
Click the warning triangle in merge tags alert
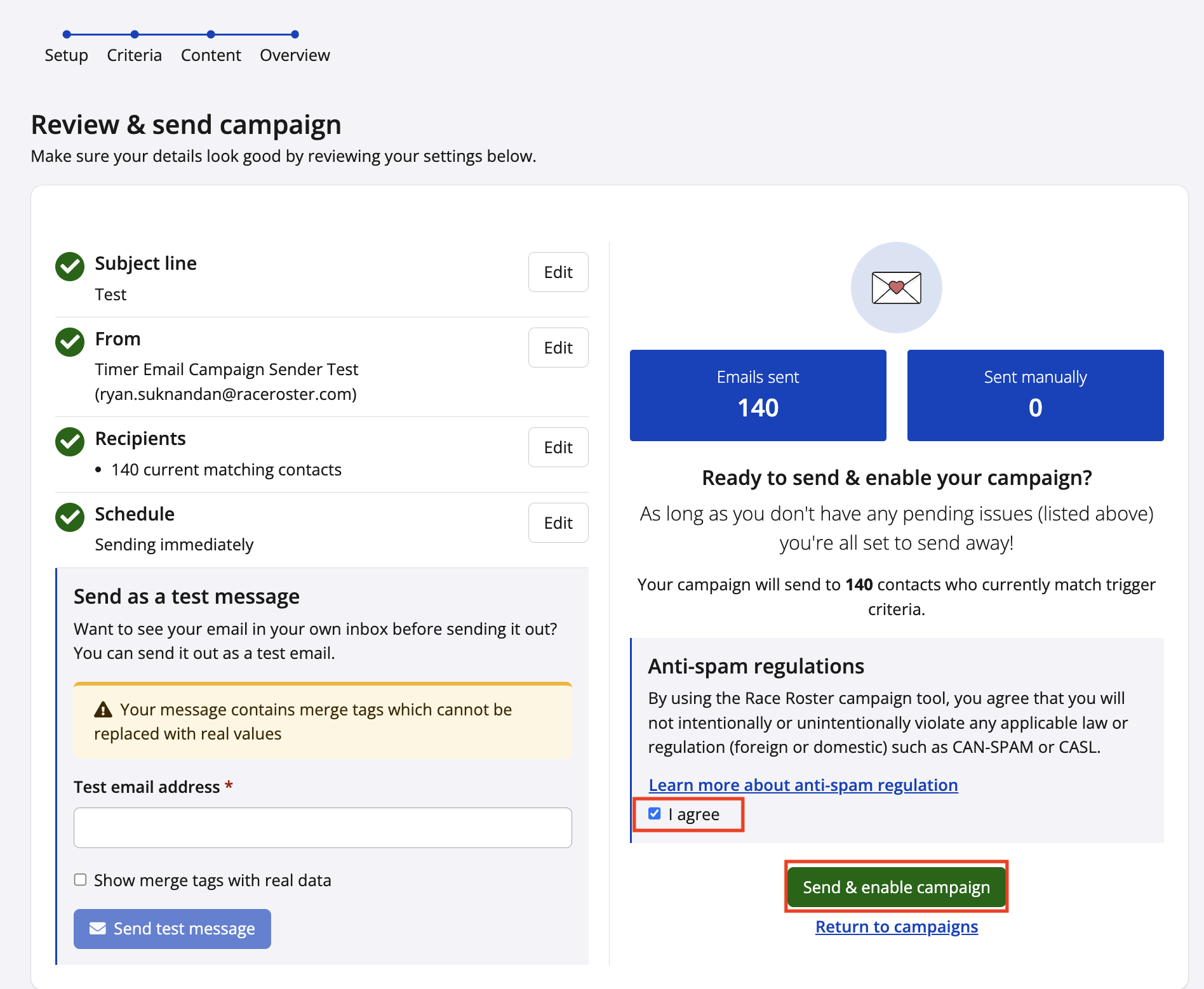103,710
